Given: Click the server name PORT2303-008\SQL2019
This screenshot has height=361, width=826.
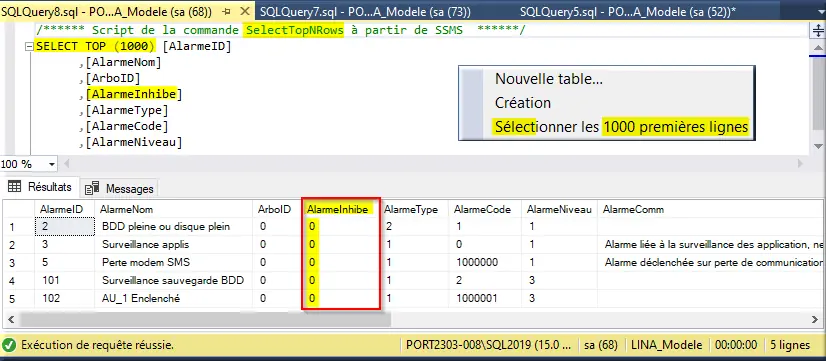Looking at the screenshot, I should (489, 345).
